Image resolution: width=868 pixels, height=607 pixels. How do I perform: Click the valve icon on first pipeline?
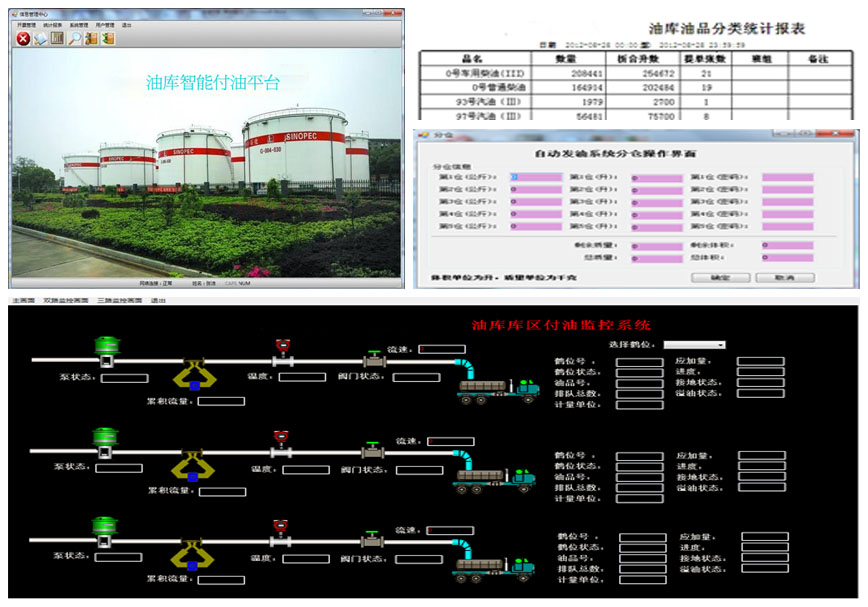(374, 360)
